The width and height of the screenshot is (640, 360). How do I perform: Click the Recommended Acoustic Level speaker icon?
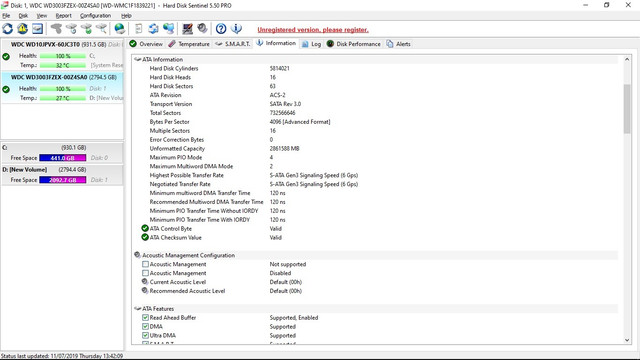[145, 291]
